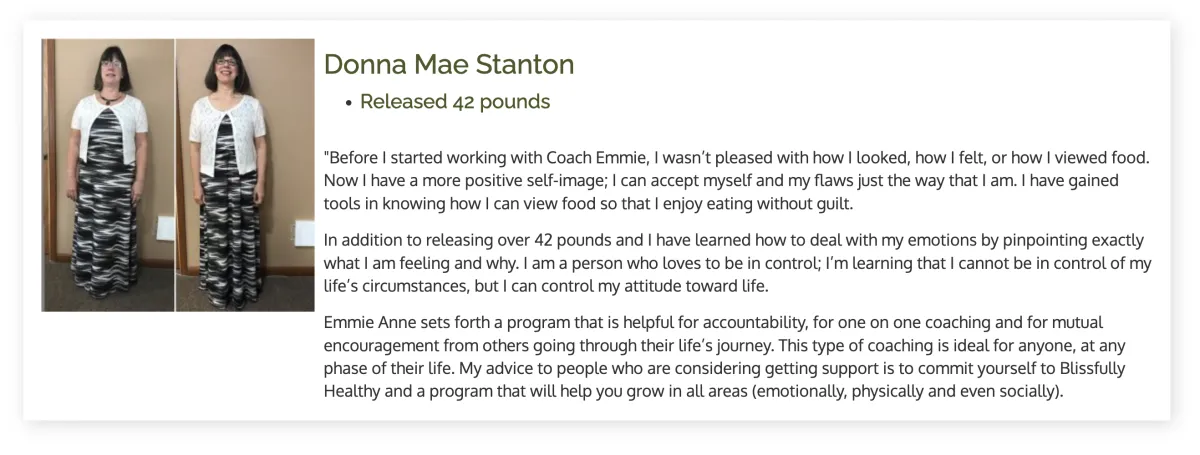
Task: Click the paragraph beginning 'In addition to releasing'
Action: coord(738,263)
